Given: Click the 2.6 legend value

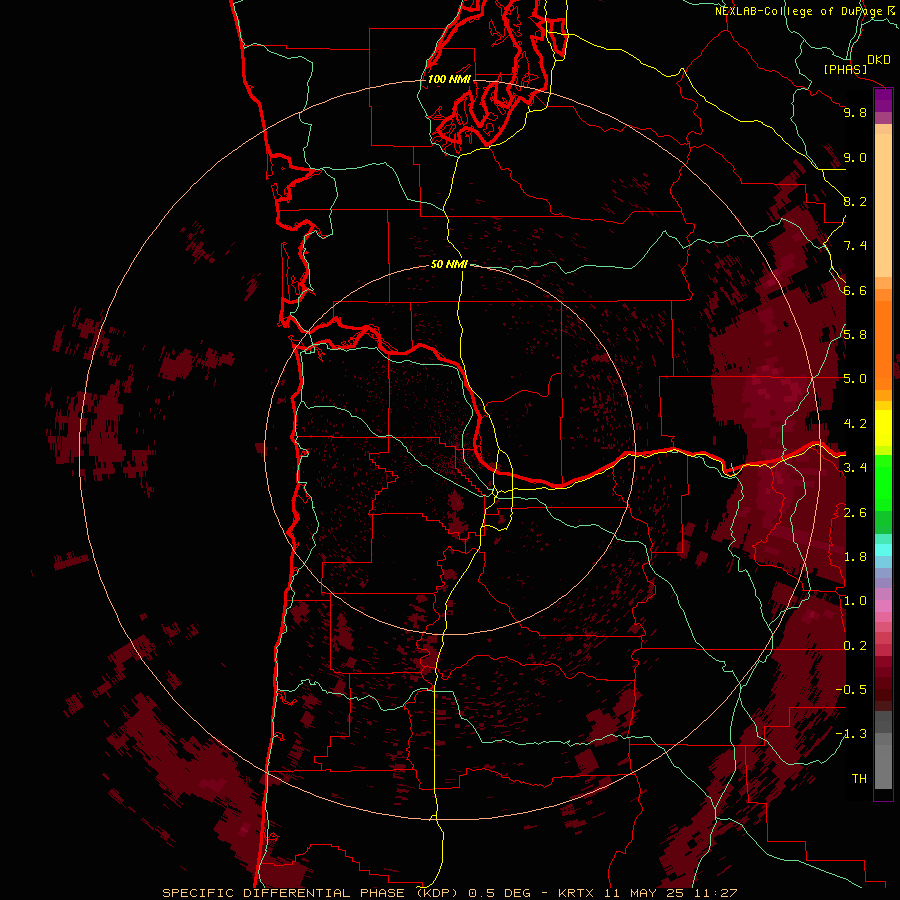Looking at the screenshot, I should pyautogui.click(x=855, y=513).
